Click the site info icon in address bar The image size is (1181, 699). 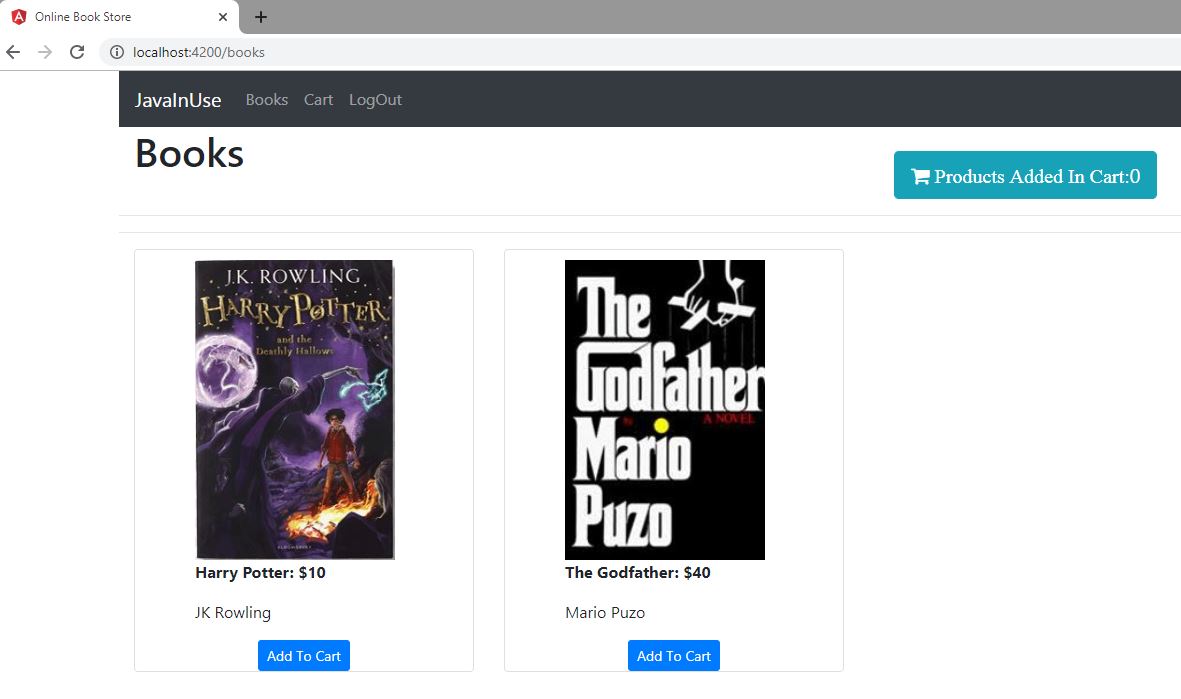(x=117, y=52)
